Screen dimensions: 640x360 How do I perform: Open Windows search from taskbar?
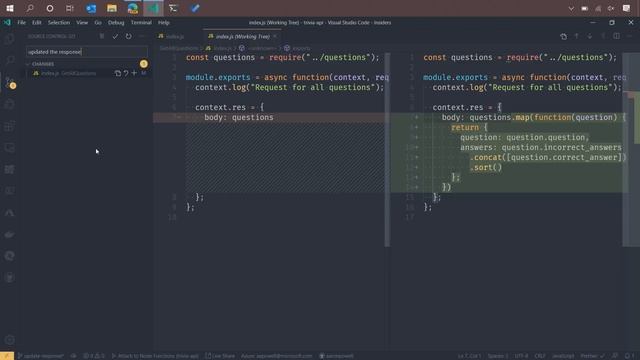(x=30, y=8)
